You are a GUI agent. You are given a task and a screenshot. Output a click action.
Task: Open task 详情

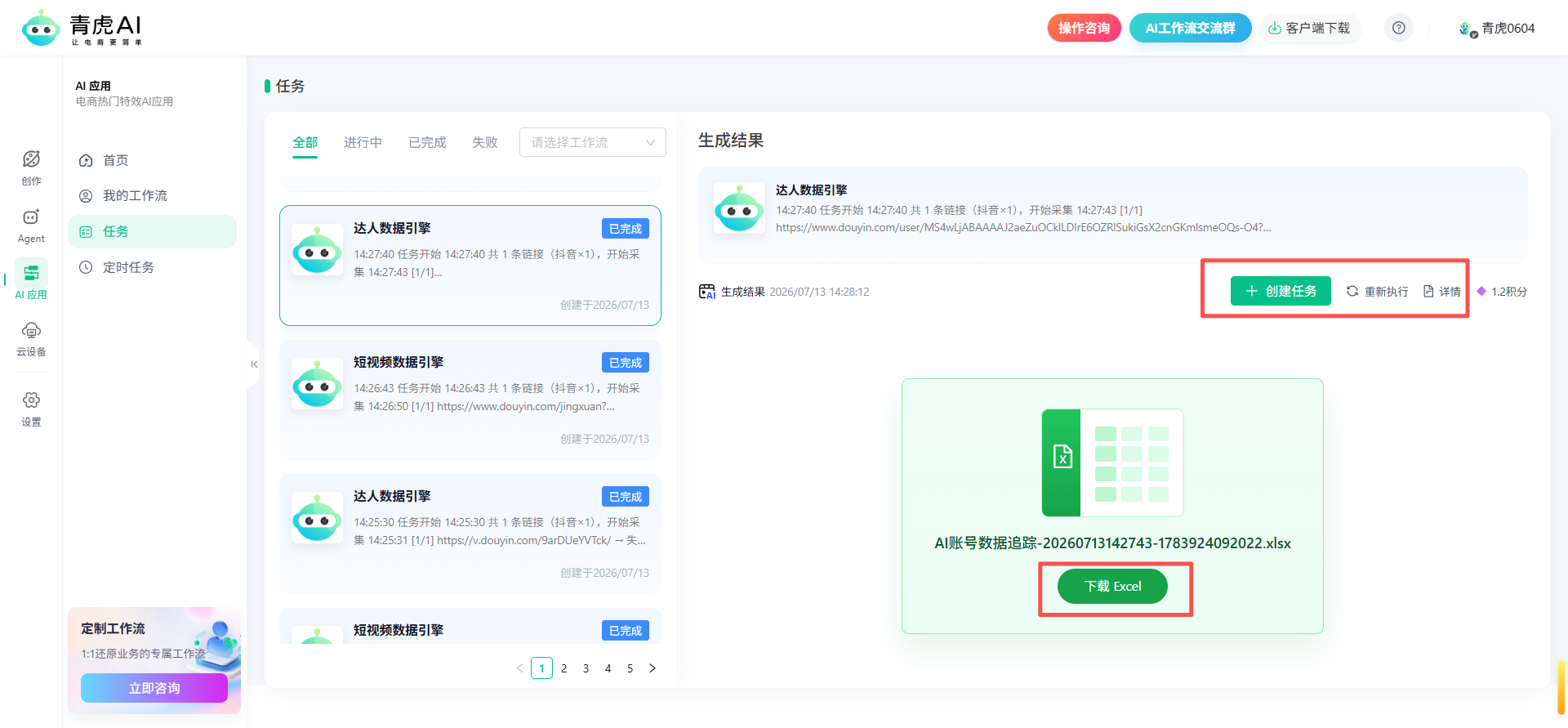click(1442, 292)
